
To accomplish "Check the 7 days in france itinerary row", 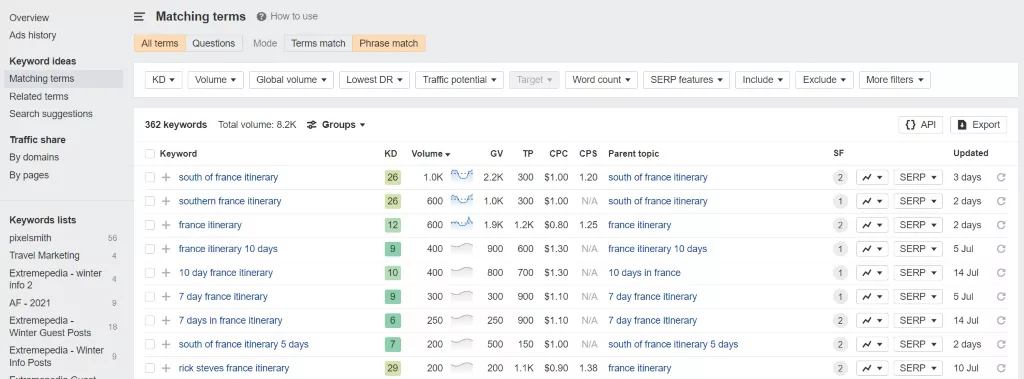I will click(x=150, y=320).
